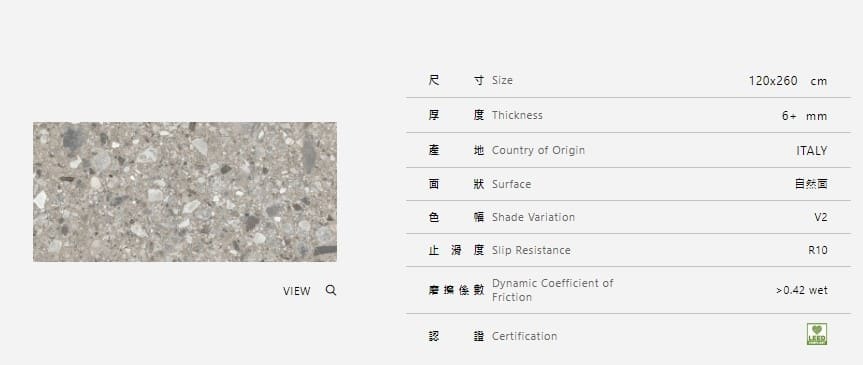Image resolution: width=863 pixels, height=365 pixels.
Task: Click the Certification row label
Action: 525,336
